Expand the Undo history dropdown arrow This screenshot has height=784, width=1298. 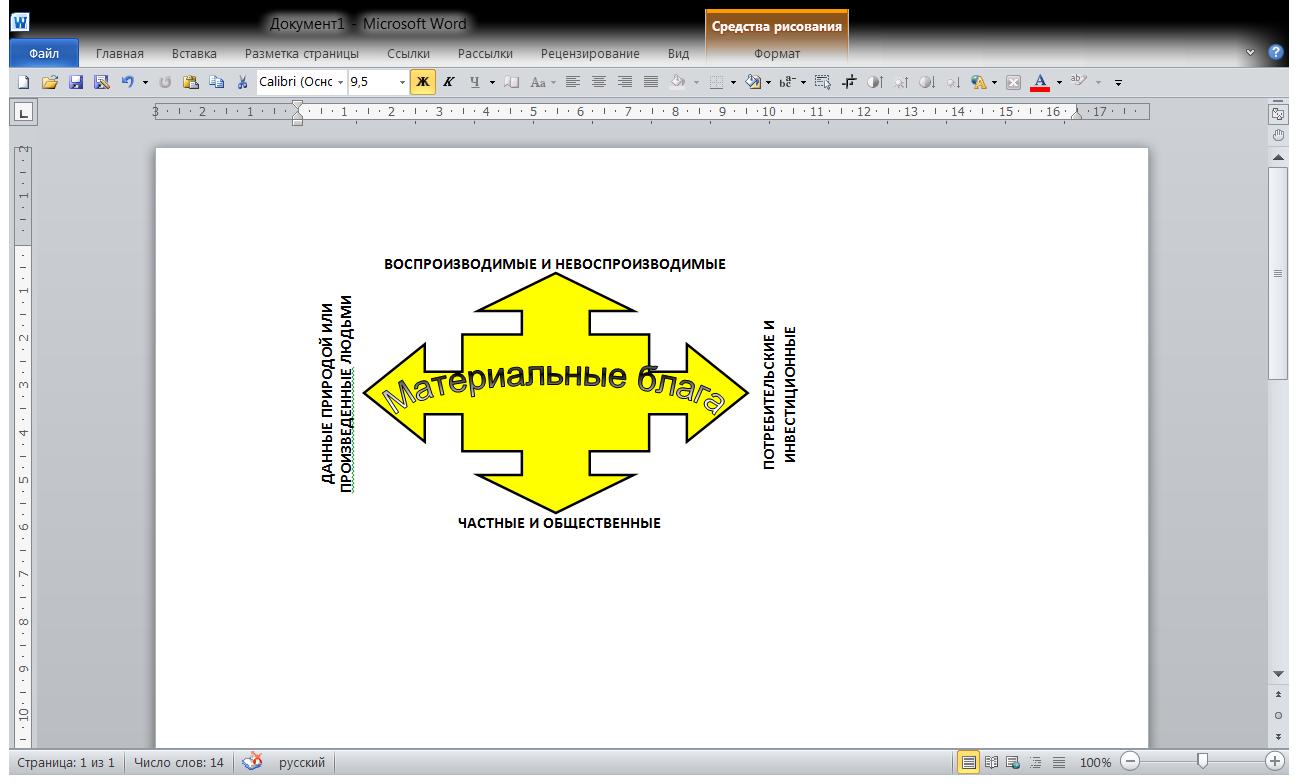coord(145,82)
